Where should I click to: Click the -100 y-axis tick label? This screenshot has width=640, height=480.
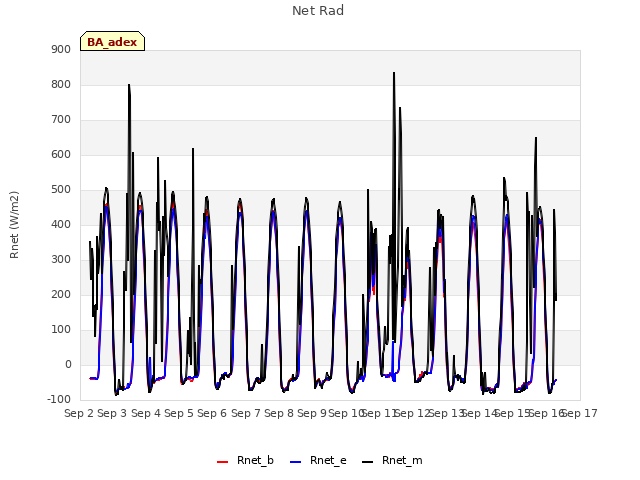click(x=59, y=400)
